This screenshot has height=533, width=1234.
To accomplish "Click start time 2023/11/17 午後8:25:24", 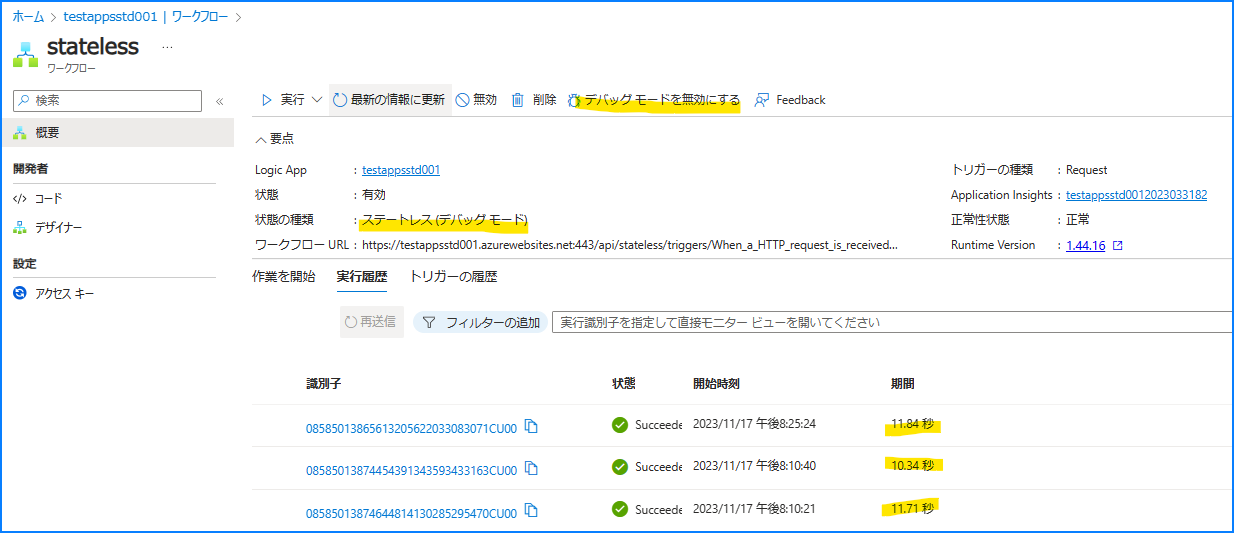I will pyautogui.click(x=754, y=424).
